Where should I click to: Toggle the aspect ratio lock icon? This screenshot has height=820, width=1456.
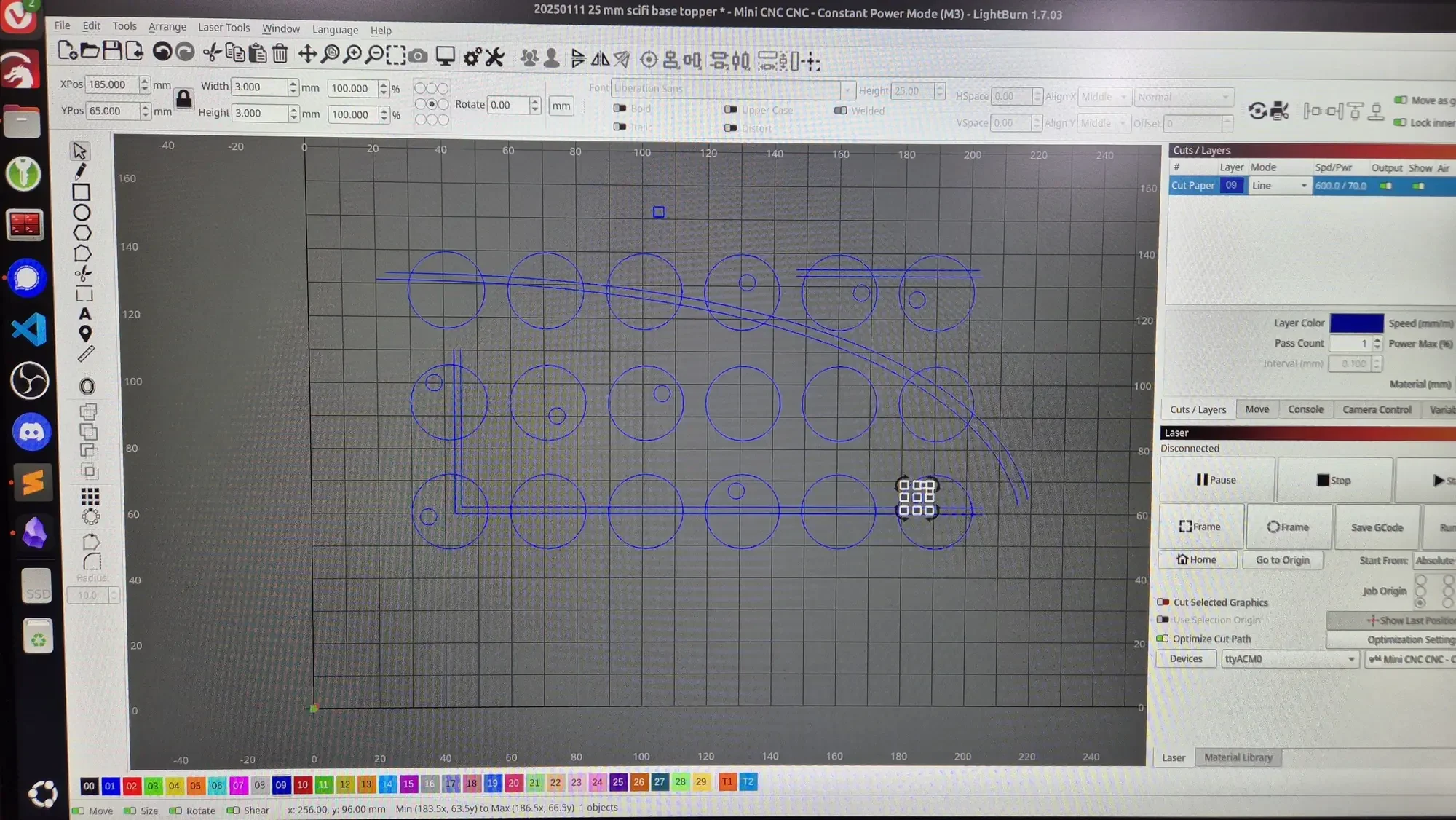click(x=184, y=99)
